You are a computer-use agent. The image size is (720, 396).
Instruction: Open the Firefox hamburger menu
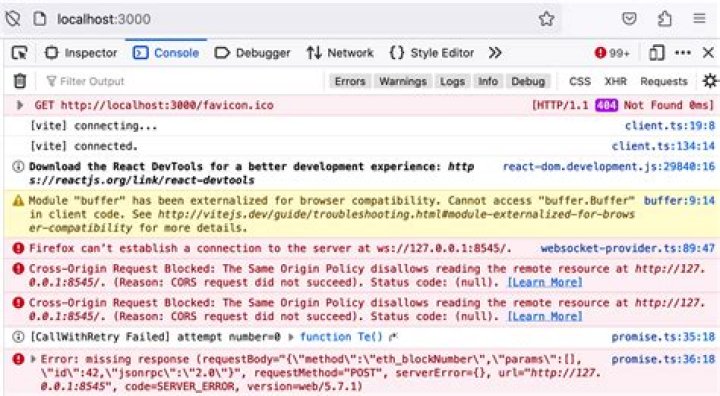(699, 18)
